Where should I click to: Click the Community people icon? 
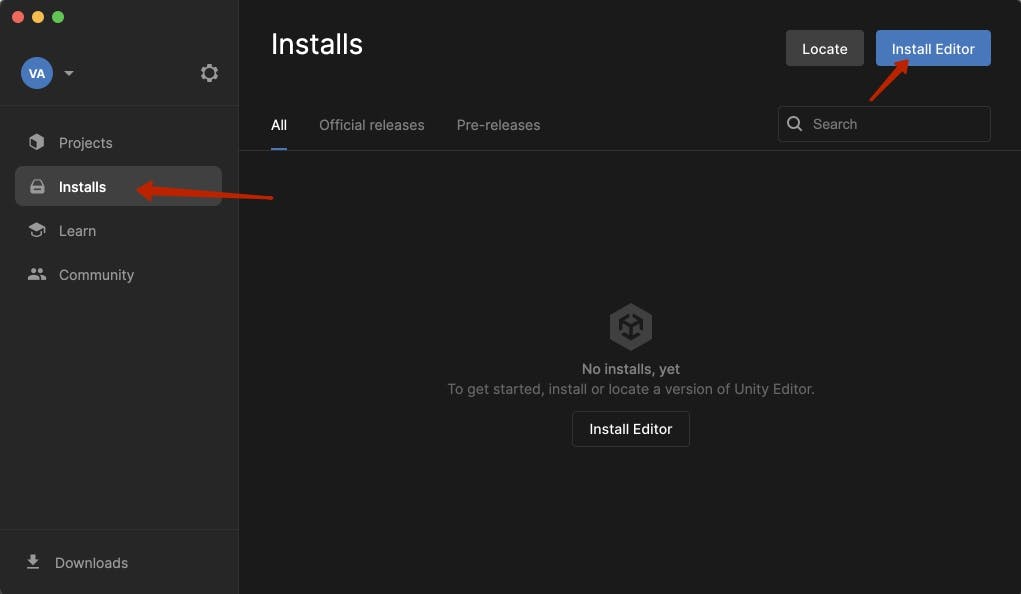(x=37, y=274)
